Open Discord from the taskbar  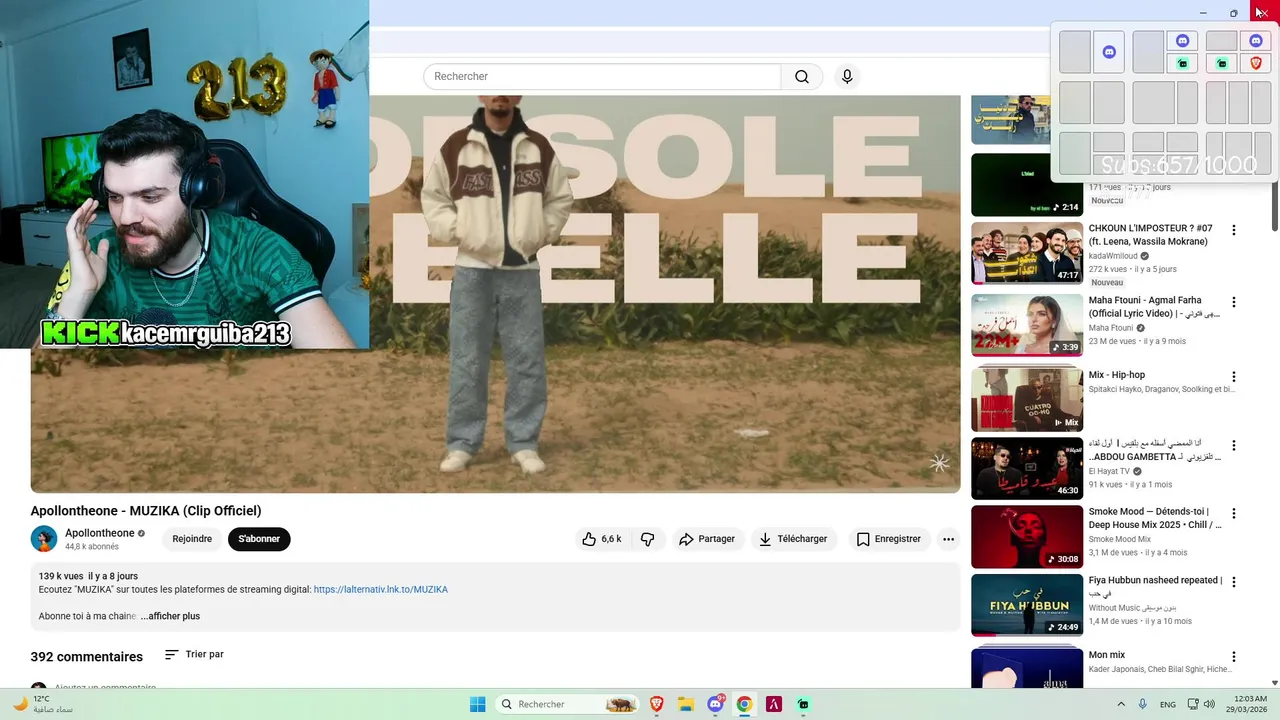point(715,704)
